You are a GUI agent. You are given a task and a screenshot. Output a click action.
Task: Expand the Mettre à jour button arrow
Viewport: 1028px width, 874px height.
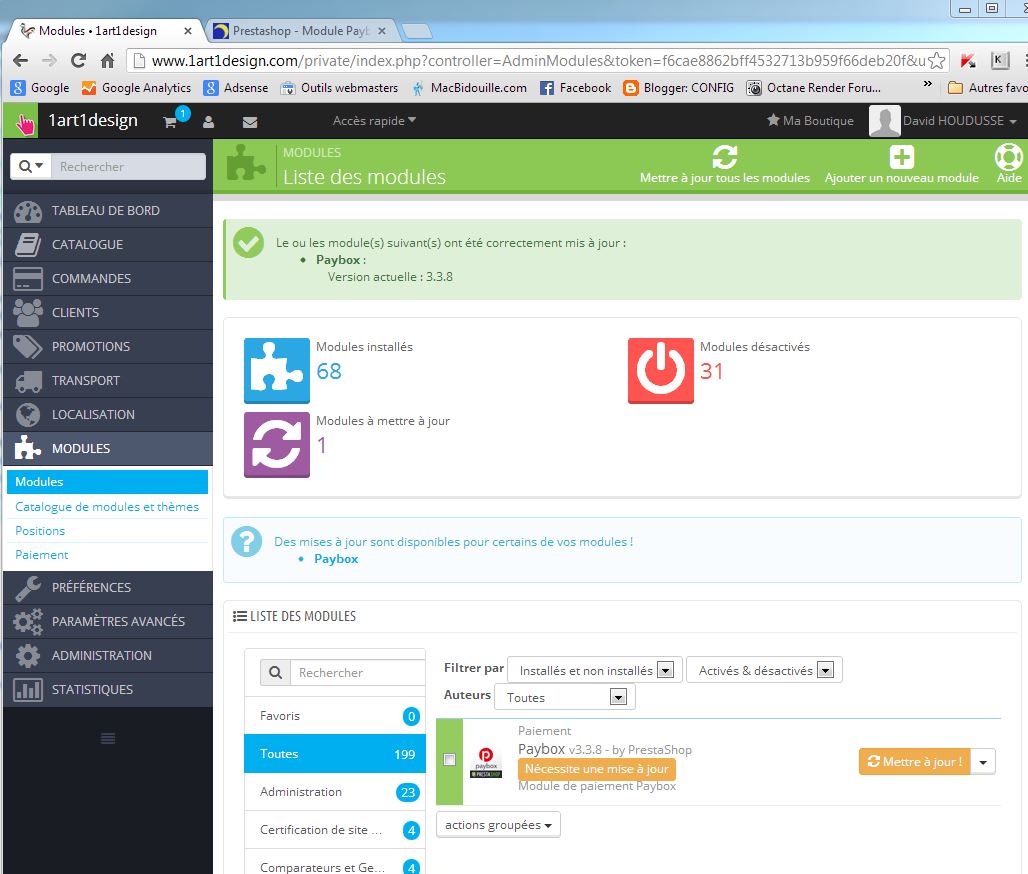click(x=983, y=762)
